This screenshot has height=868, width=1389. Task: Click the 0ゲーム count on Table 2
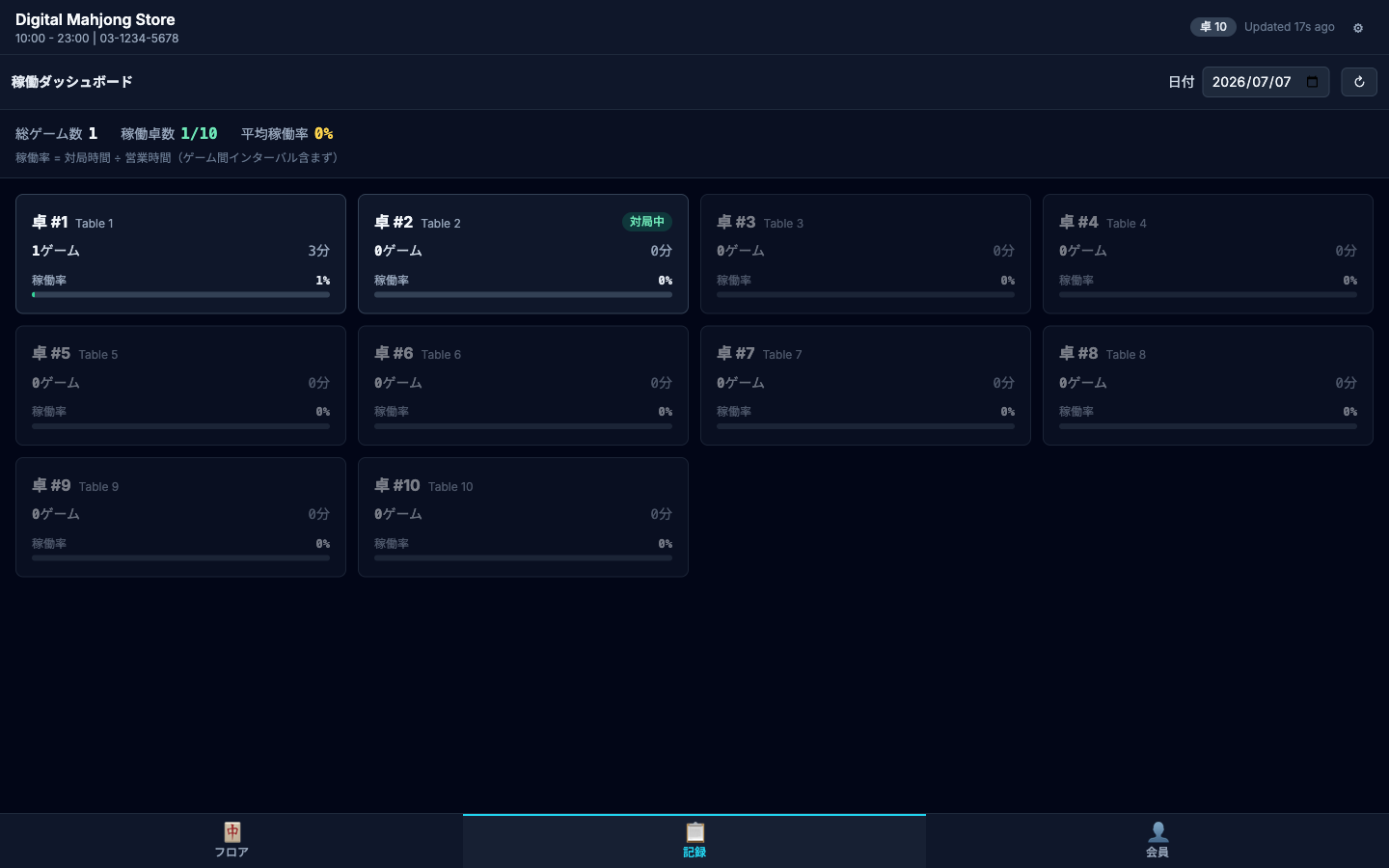tap(398, 251)
